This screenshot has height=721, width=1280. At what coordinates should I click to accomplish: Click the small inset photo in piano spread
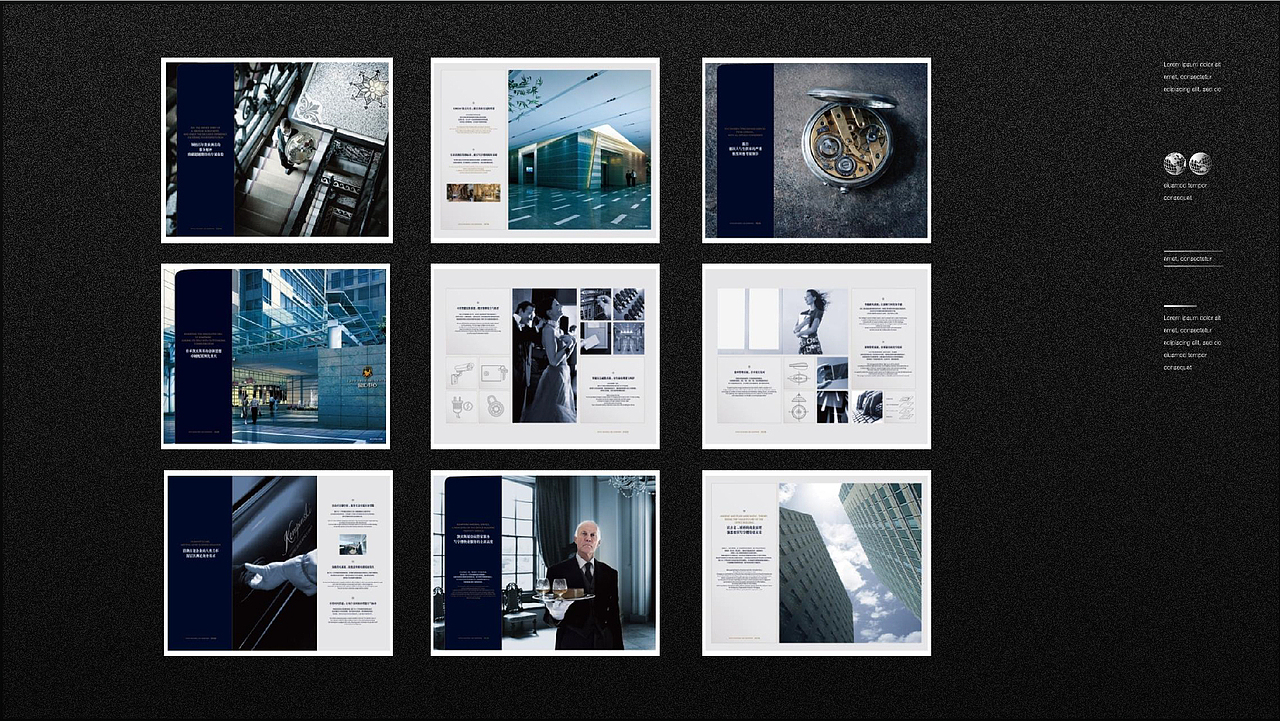(352, 544)
